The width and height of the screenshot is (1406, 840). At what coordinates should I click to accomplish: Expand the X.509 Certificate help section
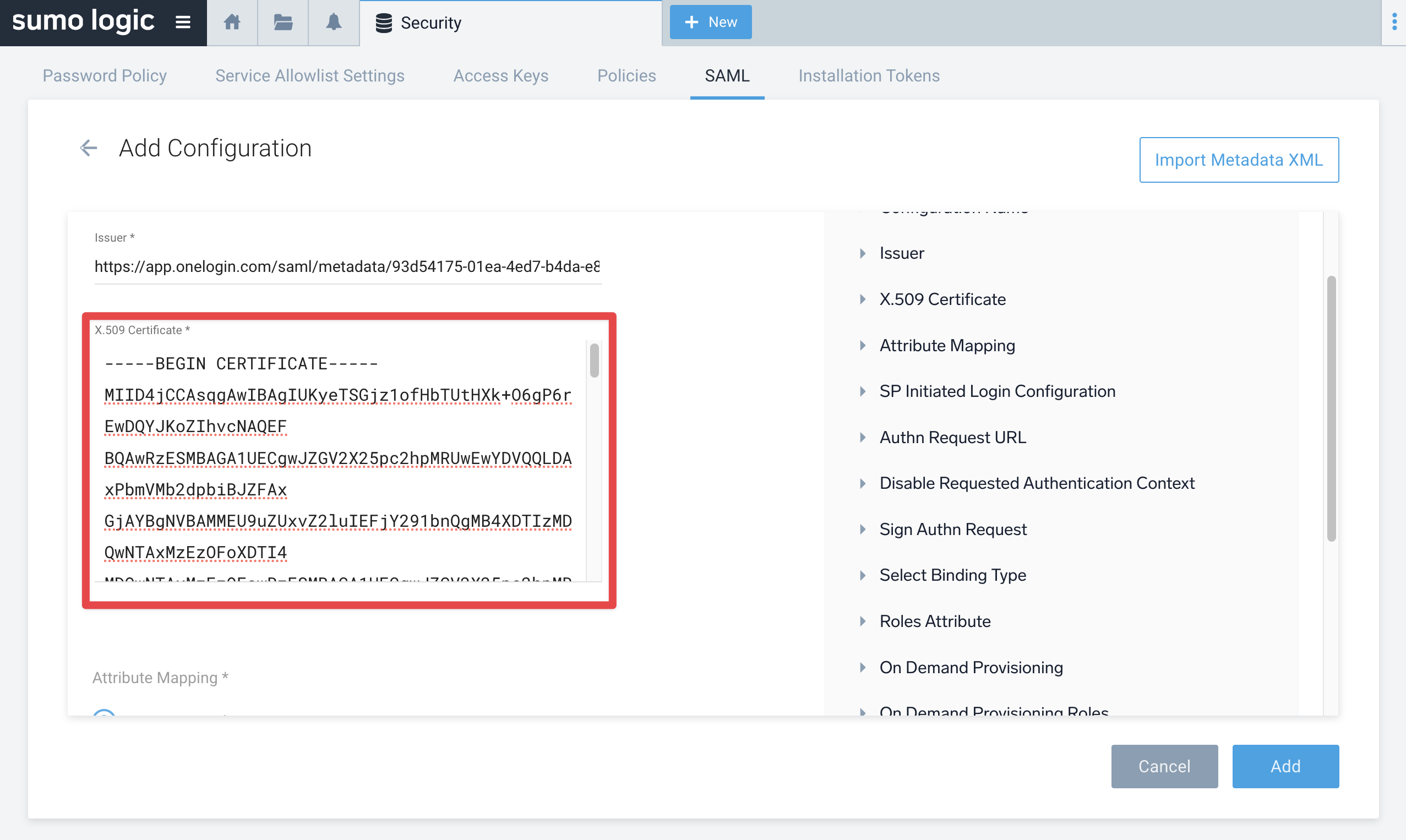coord(932,299)
